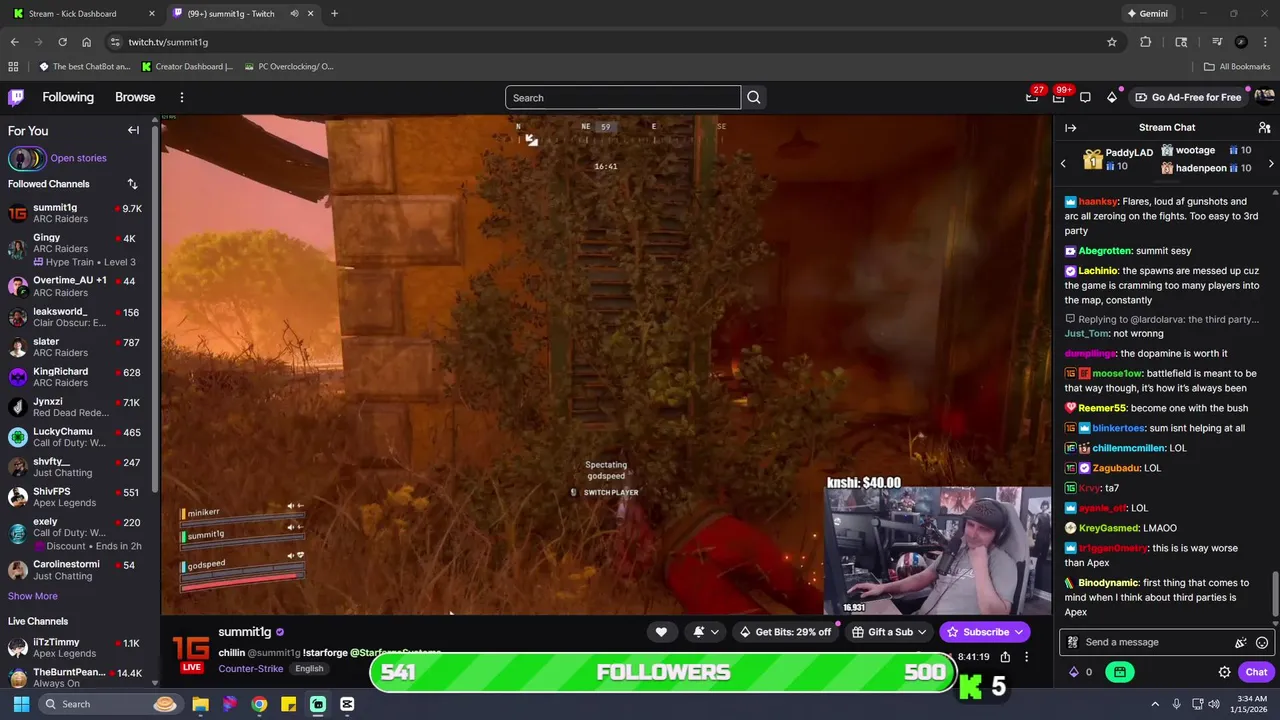Open stories link

(78, 158)
